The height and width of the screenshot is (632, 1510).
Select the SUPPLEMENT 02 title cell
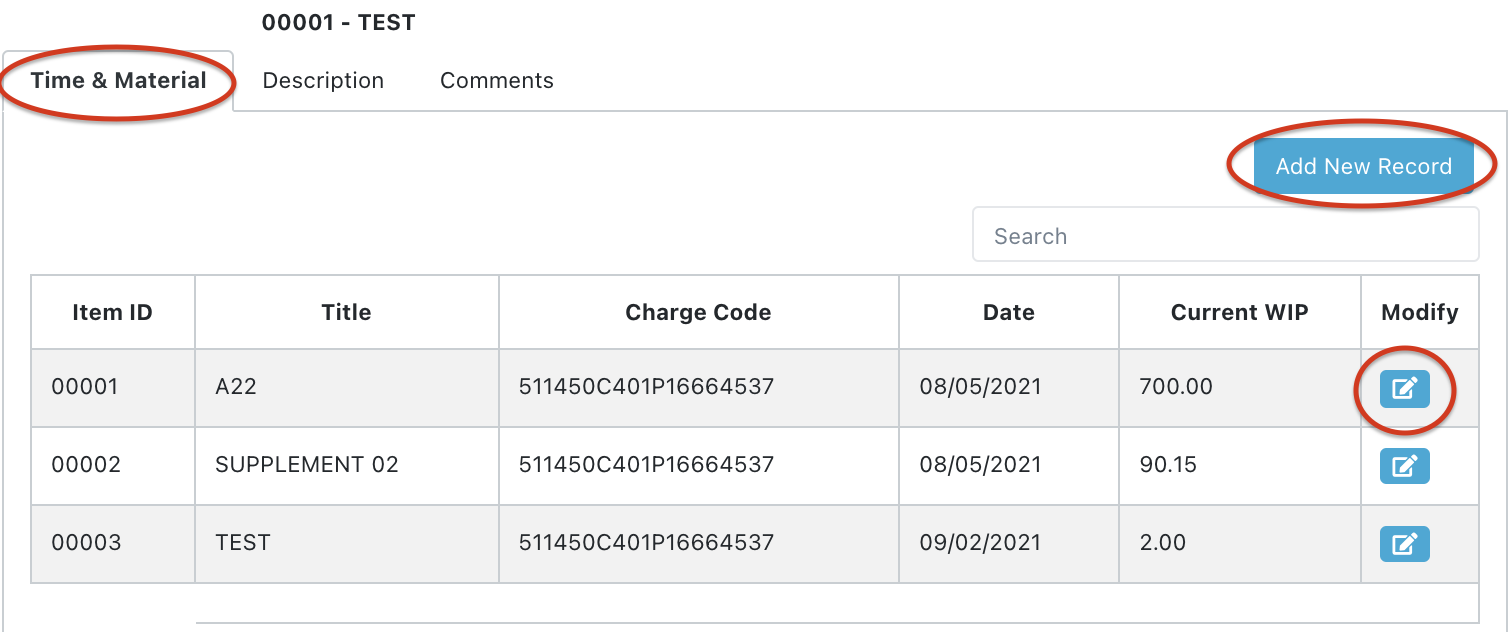click(307, 465)
